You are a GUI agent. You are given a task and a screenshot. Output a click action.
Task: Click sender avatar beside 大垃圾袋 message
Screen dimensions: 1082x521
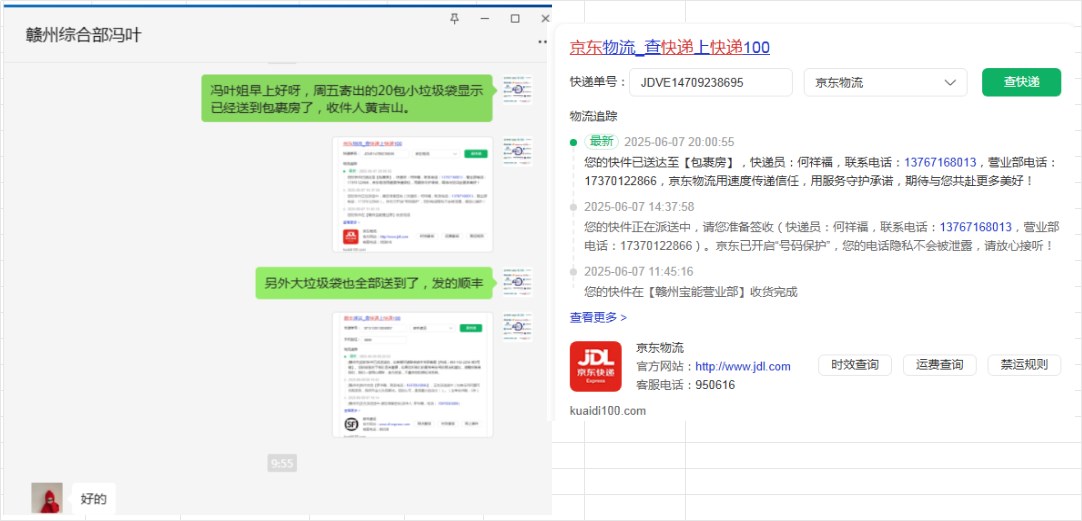tap(518, 282)
